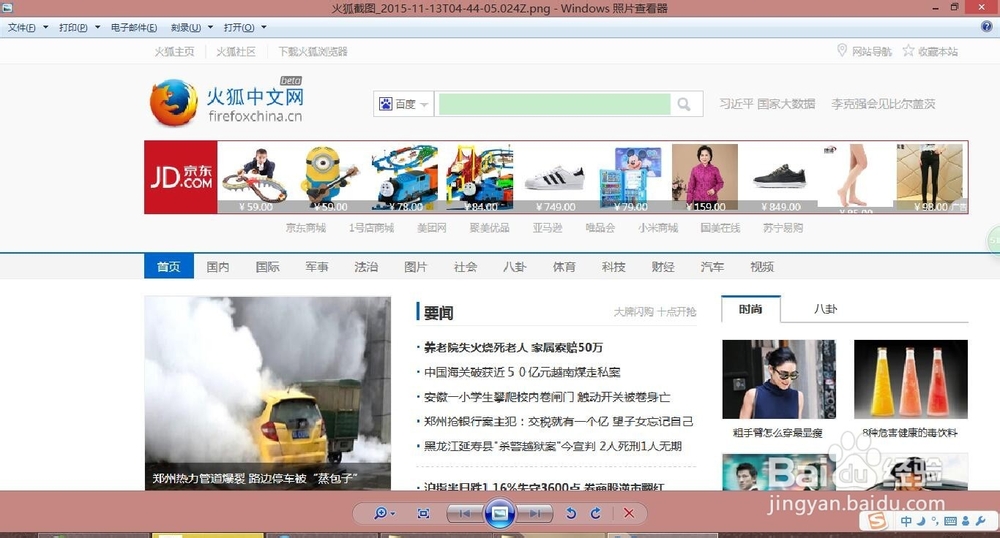1000x538 pixels.
Task: Click the 大牌闪购 十点开抢 link
Action: coord(654,312)
